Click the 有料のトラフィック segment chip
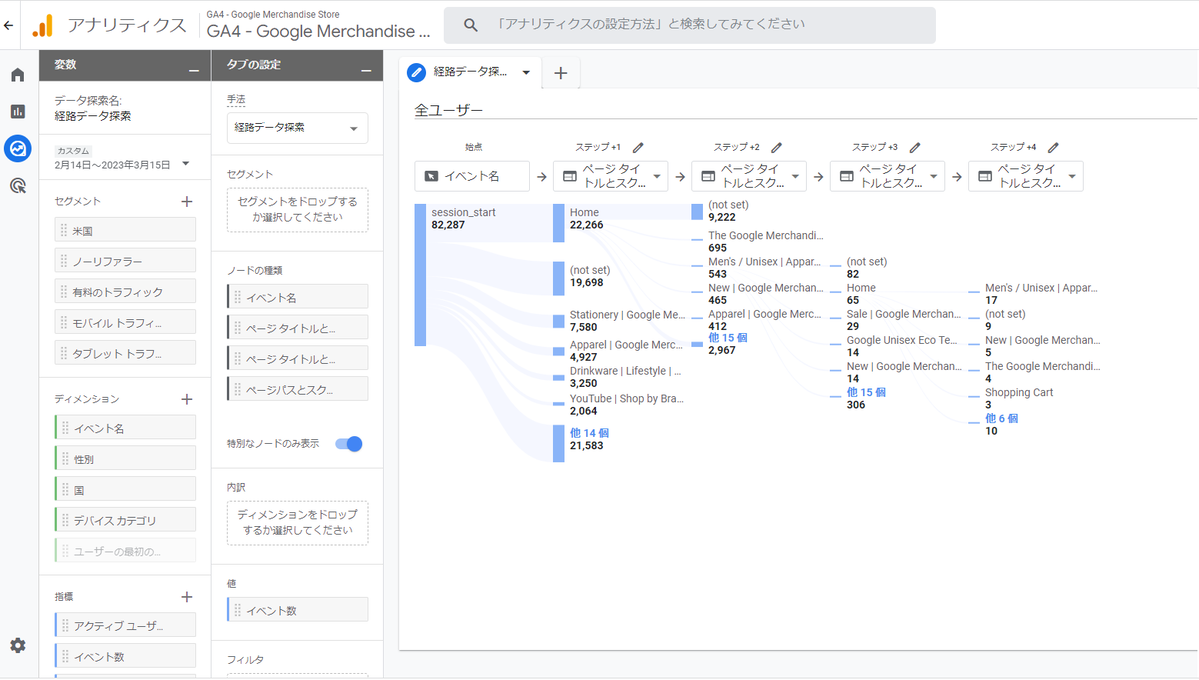This screenshot has height=680, width=1199. click(x=125, y=291)
